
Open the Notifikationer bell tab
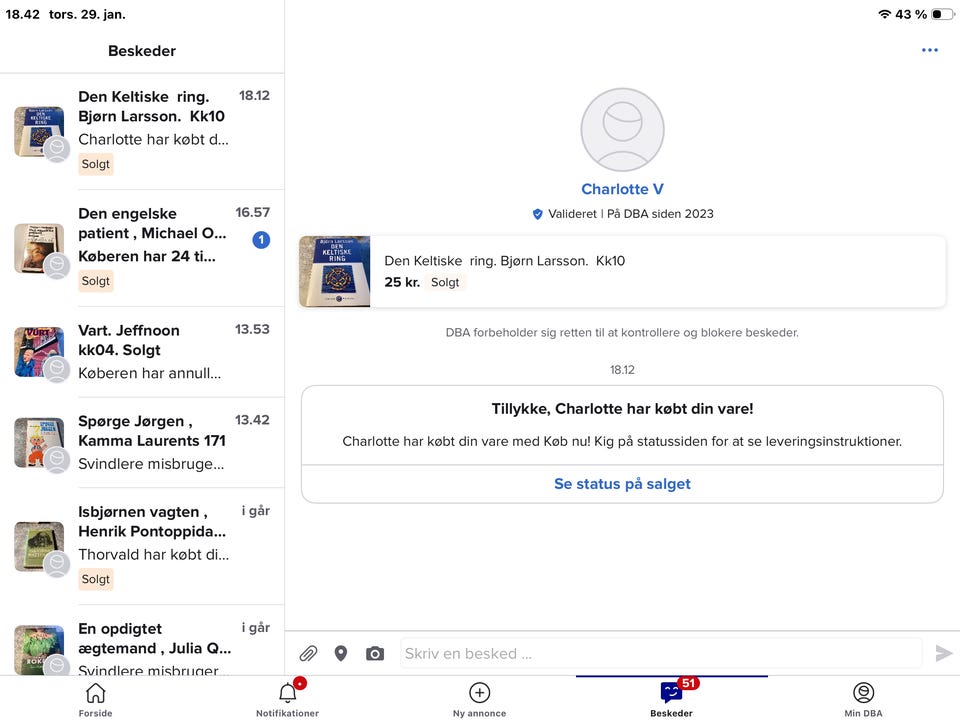[x=288, y=698]
